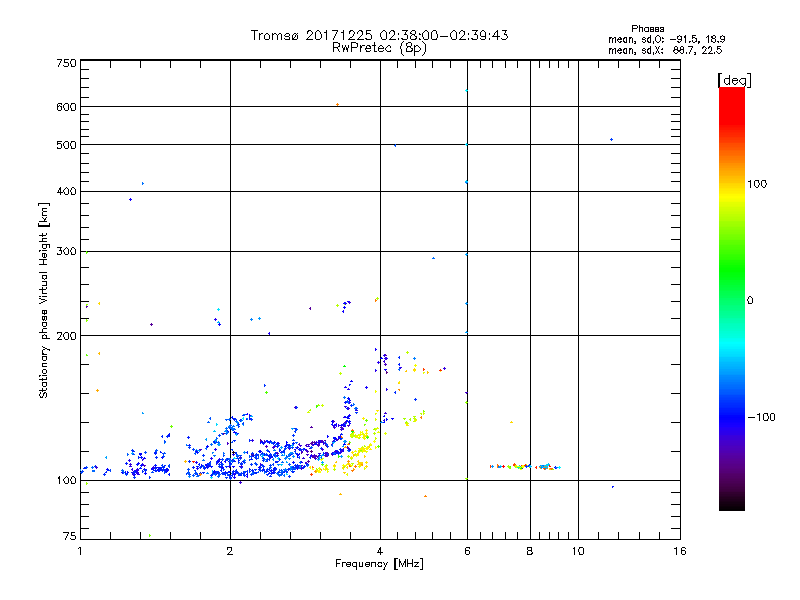The image size is (800, 600).
Task: Click the y-axis '600' tick label
Action: click(x=66, y=107)
